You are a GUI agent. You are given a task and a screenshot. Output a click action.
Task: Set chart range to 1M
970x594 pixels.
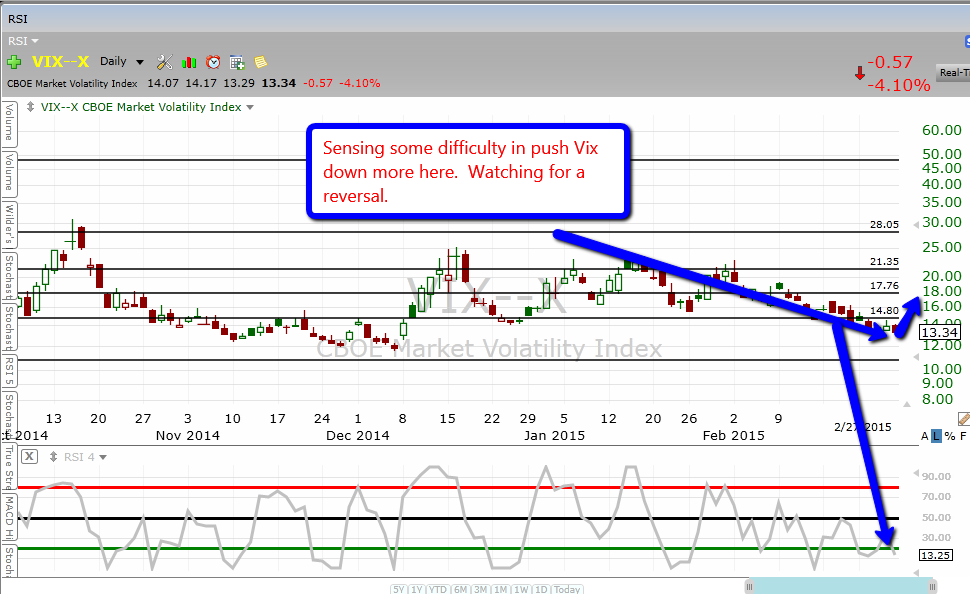[x=501, y=589]
